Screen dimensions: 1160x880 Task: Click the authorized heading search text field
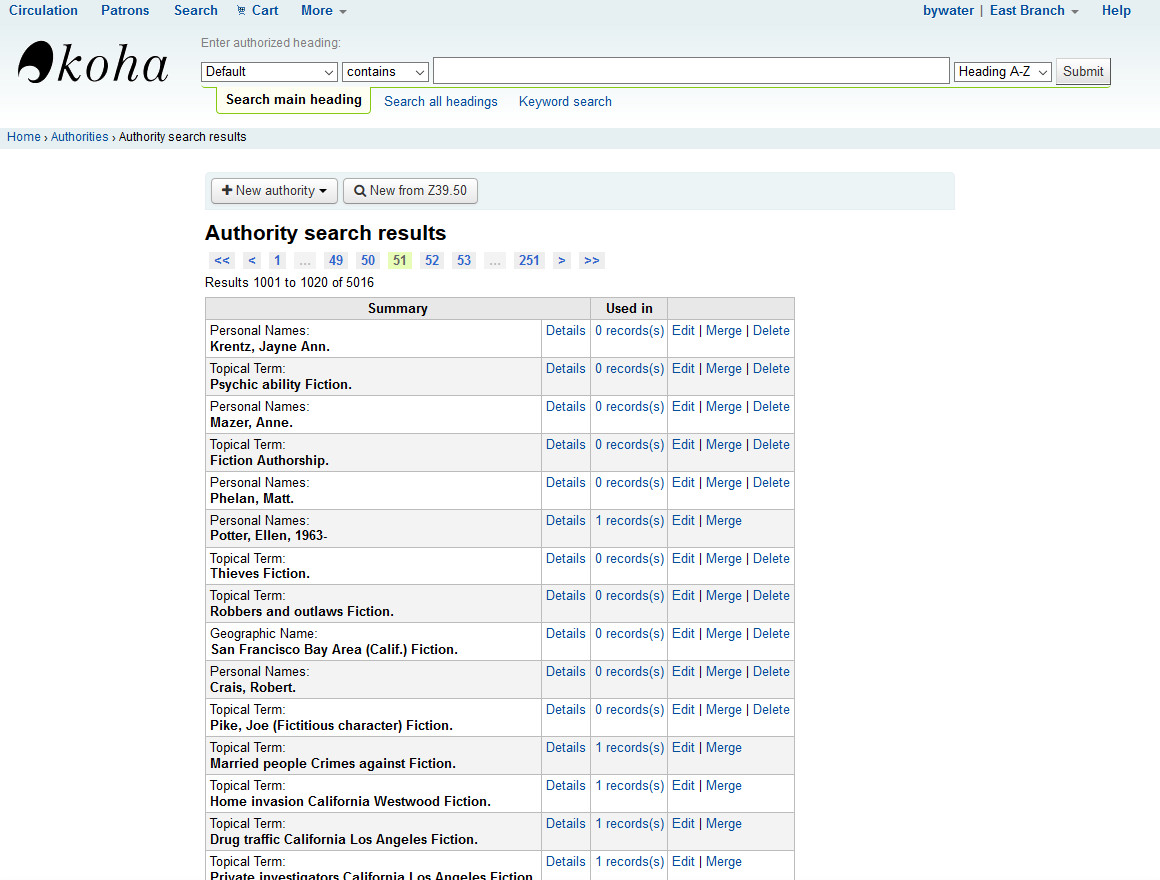coord(691,72)
